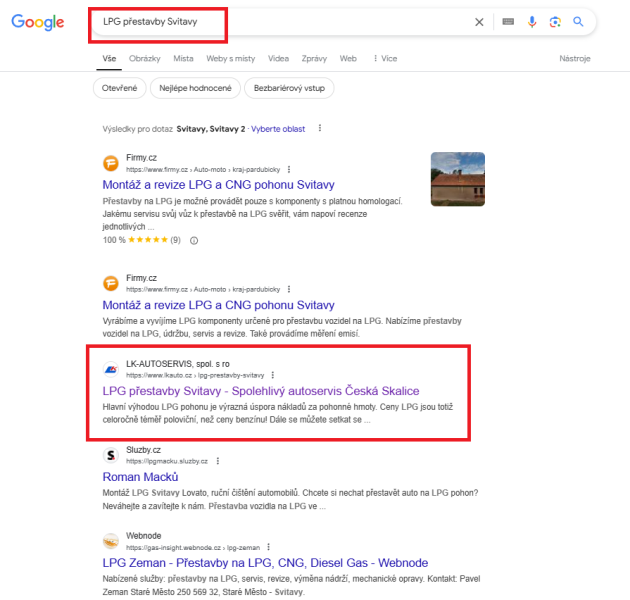Open the Zprávy tab
This screenshot has height=600, width=630.
(314, 59)
